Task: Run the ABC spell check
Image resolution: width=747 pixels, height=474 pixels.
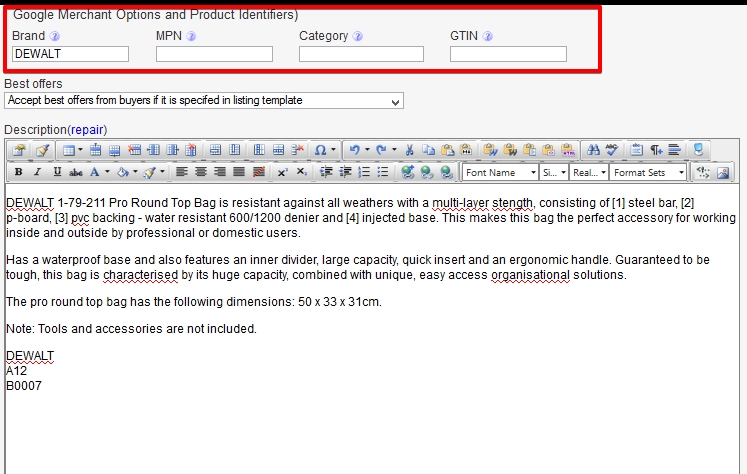Action: click(x=612, y=151)
